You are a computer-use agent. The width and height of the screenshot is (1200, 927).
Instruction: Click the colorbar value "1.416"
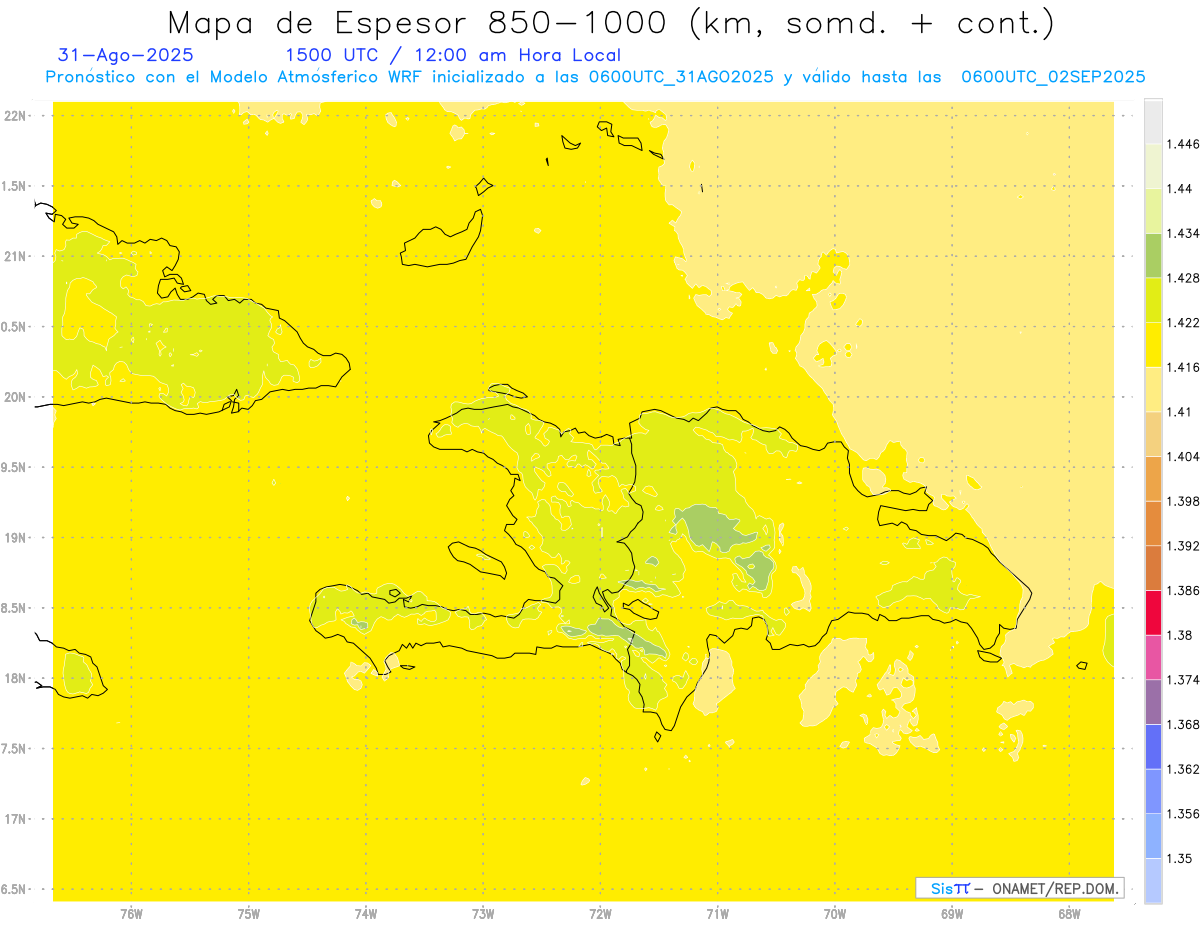pos(1182,367)
